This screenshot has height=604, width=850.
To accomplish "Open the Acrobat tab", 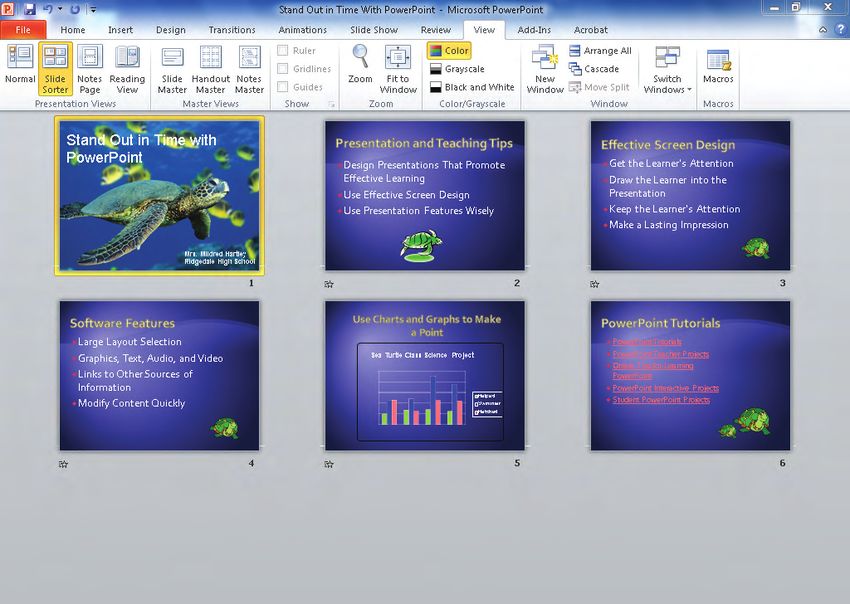I will point(591,30).
